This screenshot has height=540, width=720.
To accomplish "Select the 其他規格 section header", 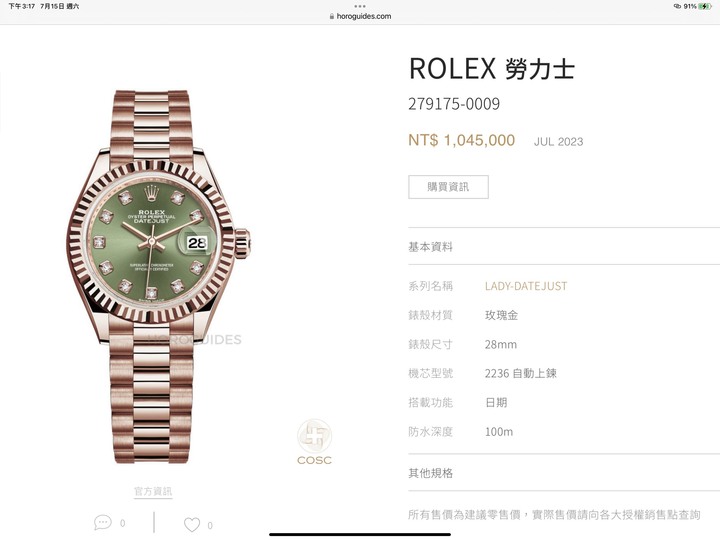I will click(x=430, y=473).
